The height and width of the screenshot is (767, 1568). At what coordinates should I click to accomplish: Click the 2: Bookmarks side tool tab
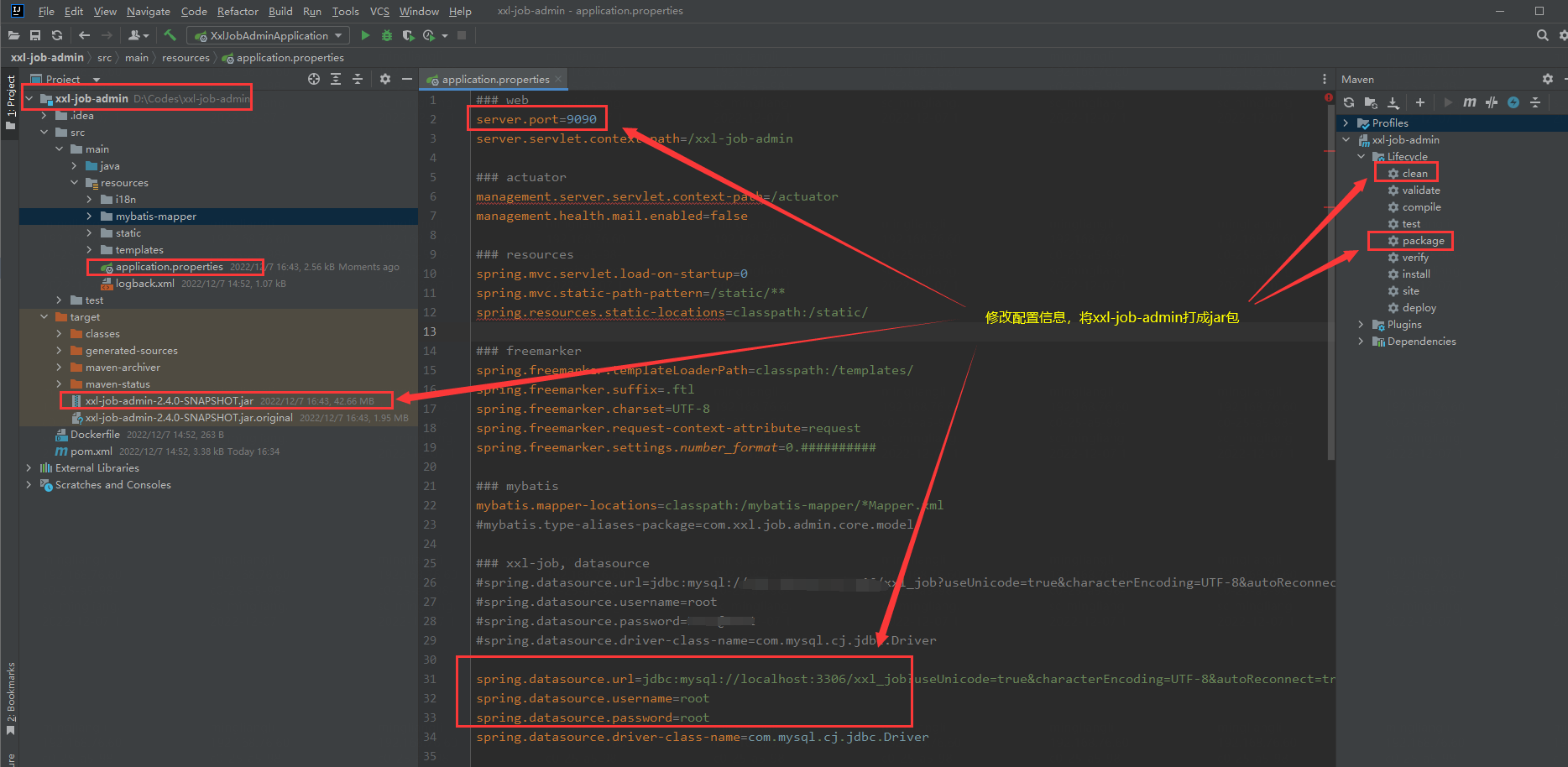10,698
